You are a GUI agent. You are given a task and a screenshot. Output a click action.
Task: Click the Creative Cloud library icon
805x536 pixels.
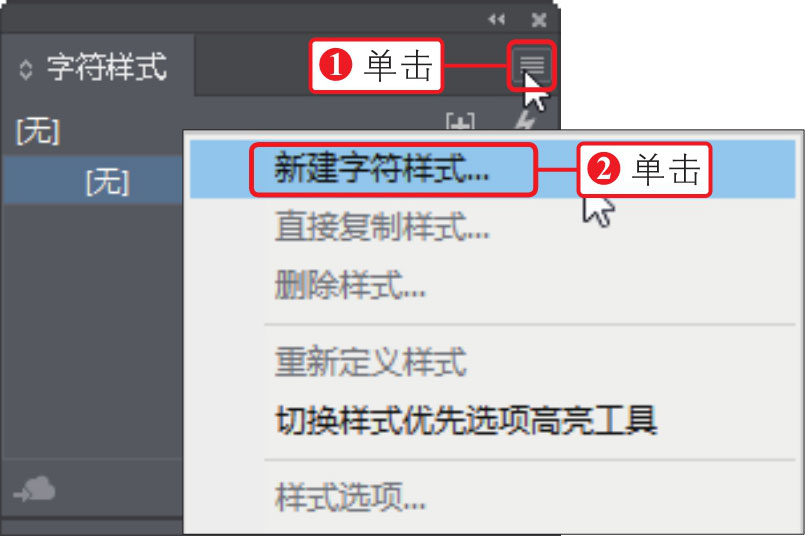(x=34, y=488)
